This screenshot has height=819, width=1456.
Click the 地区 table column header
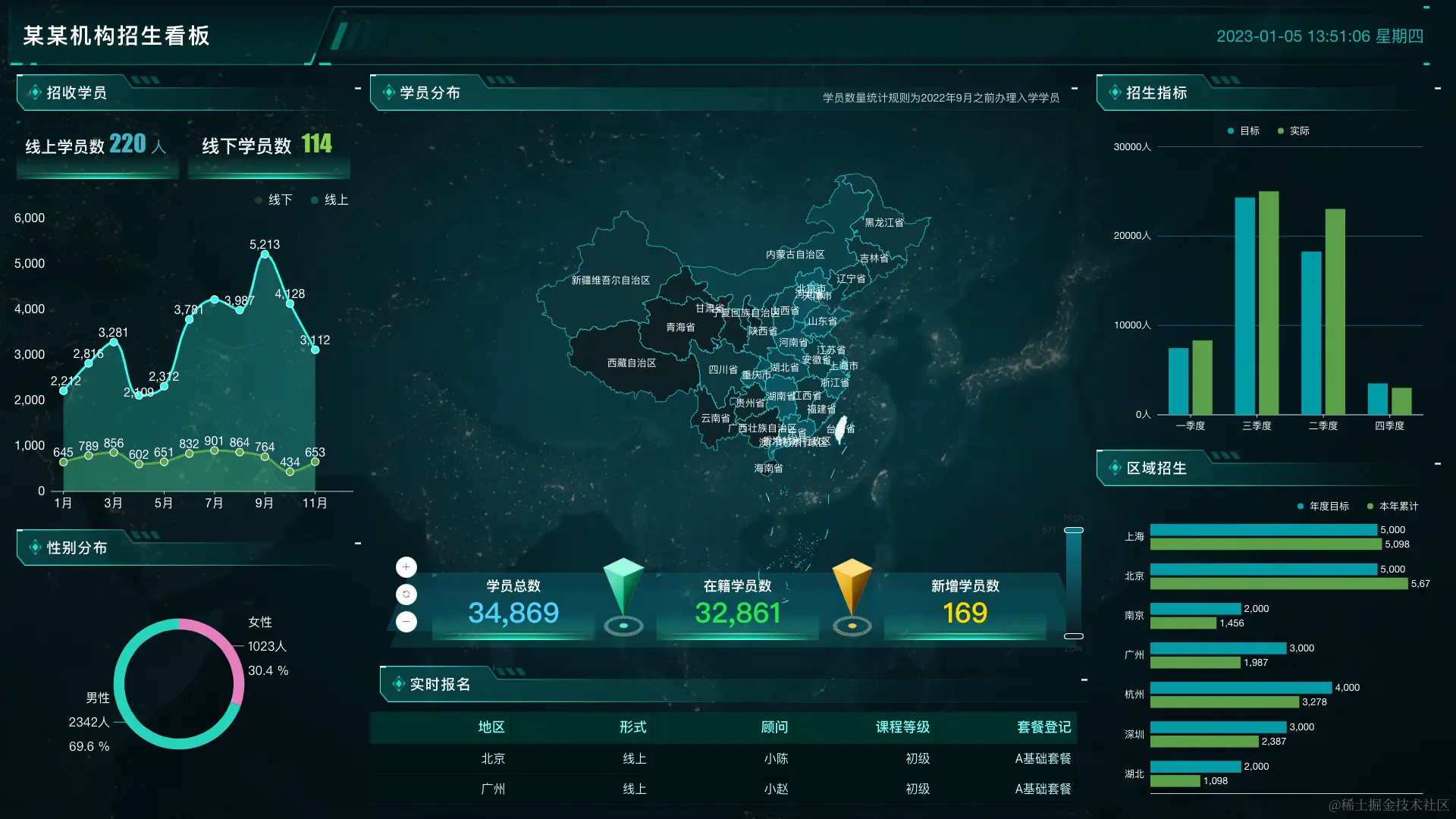(x=491, y=727)
